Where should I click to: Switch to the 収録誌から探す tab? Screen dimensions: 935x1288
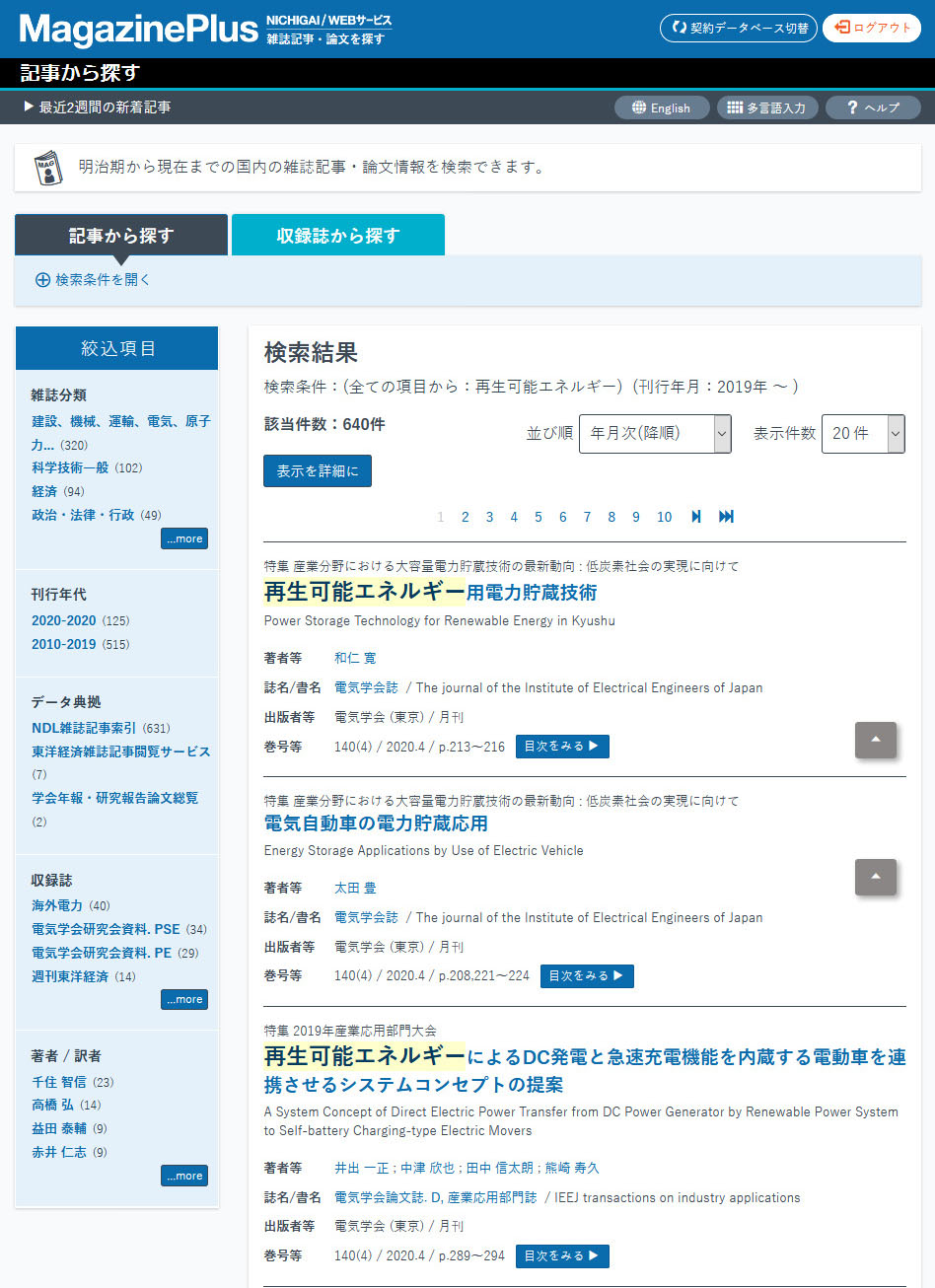[337, 236]
